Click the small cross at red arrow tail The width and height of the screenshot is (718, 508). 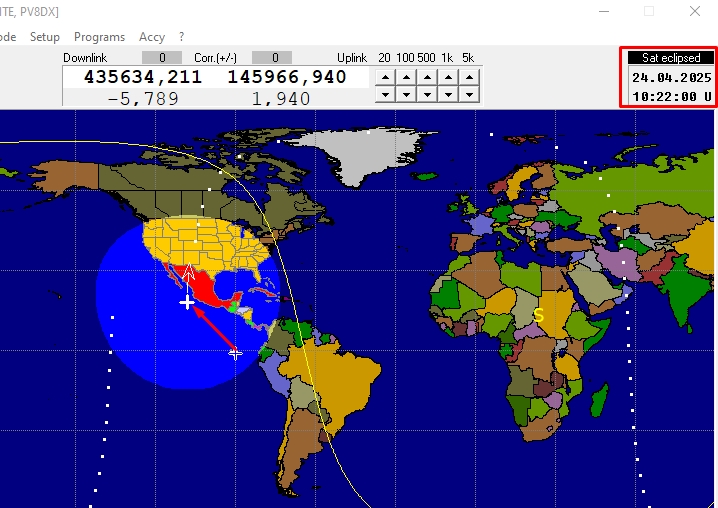pos(235,354)
